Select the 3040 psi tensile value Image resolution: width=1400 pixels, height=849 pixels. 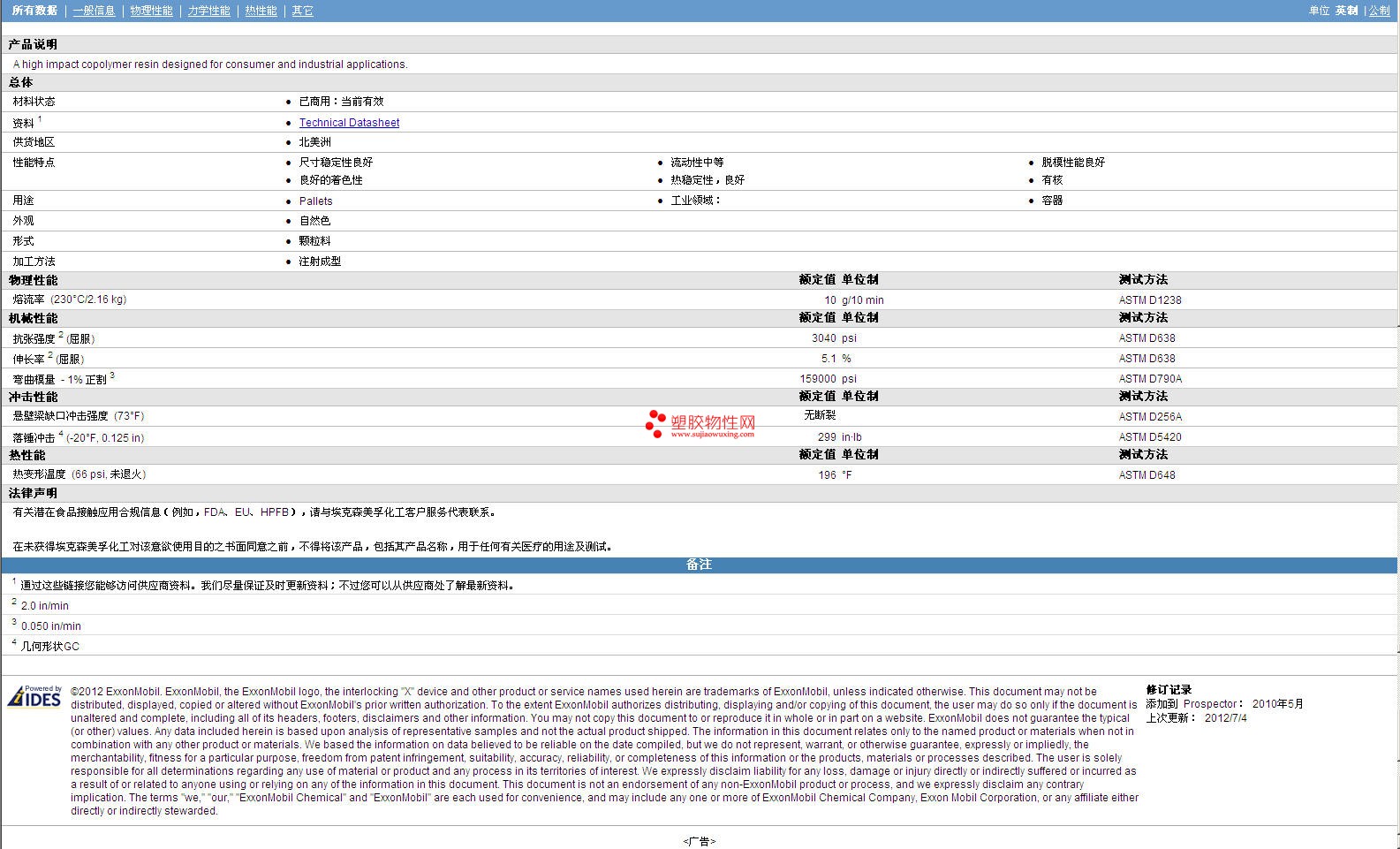834,338
